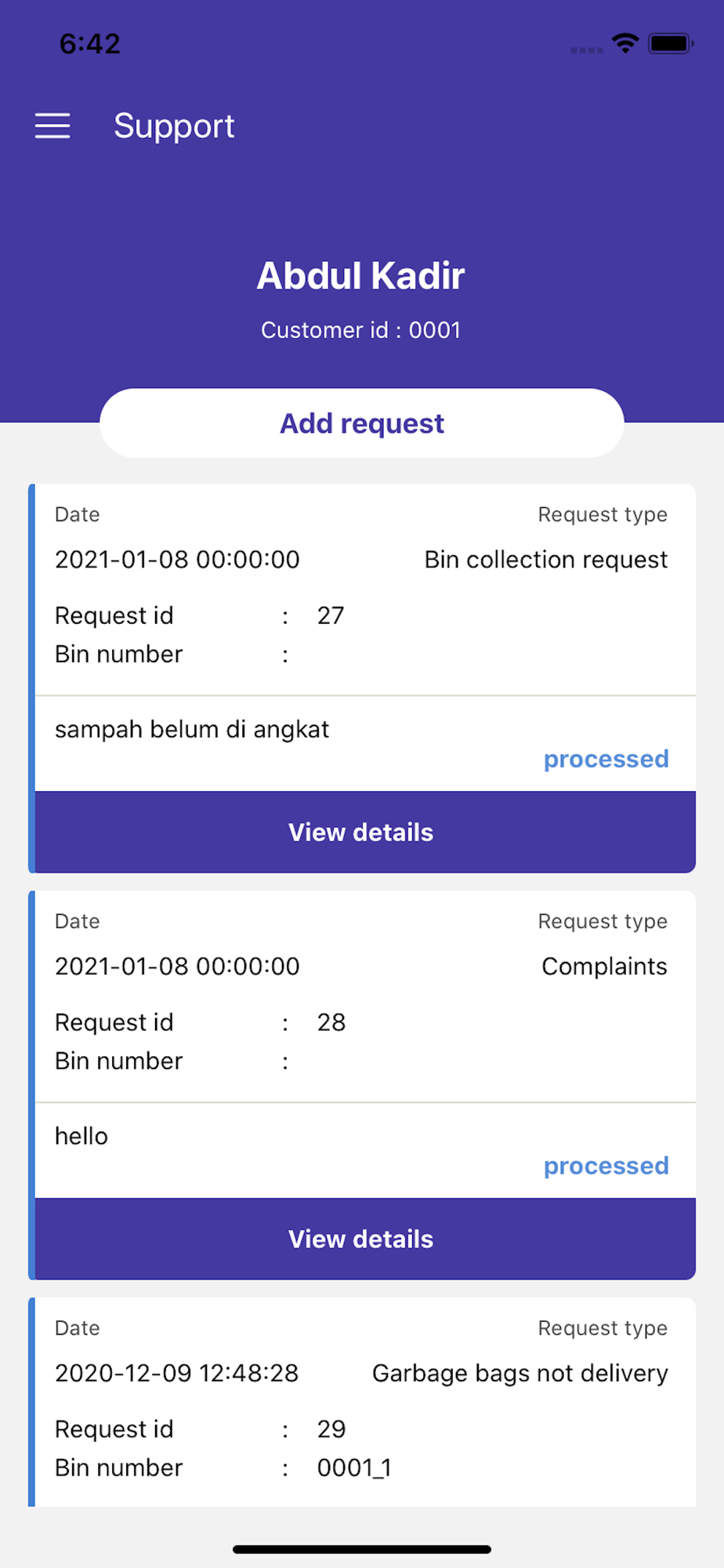Tap the Support page title

coord(174,126)
